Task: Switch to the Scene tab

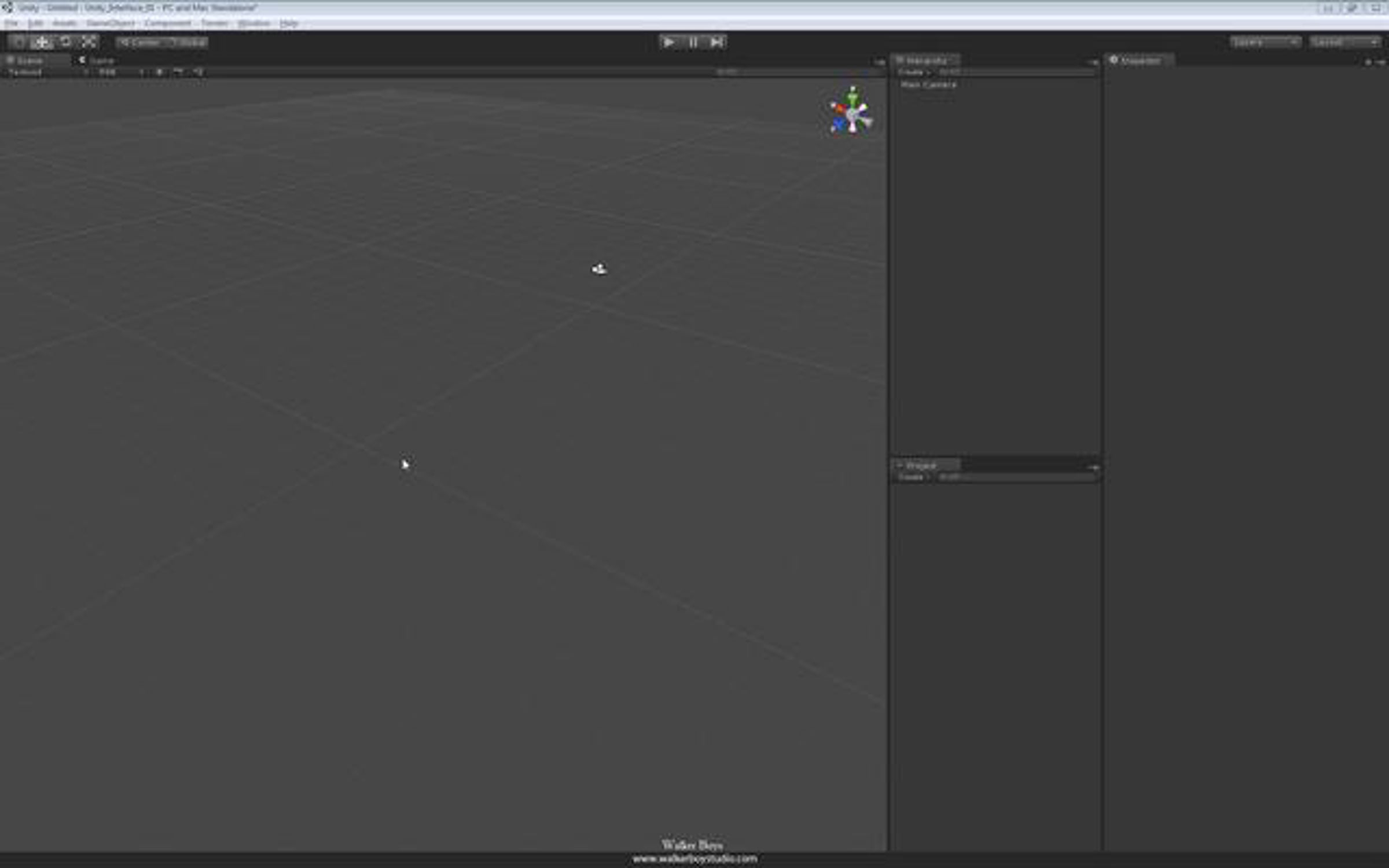Action: (36, 60)
